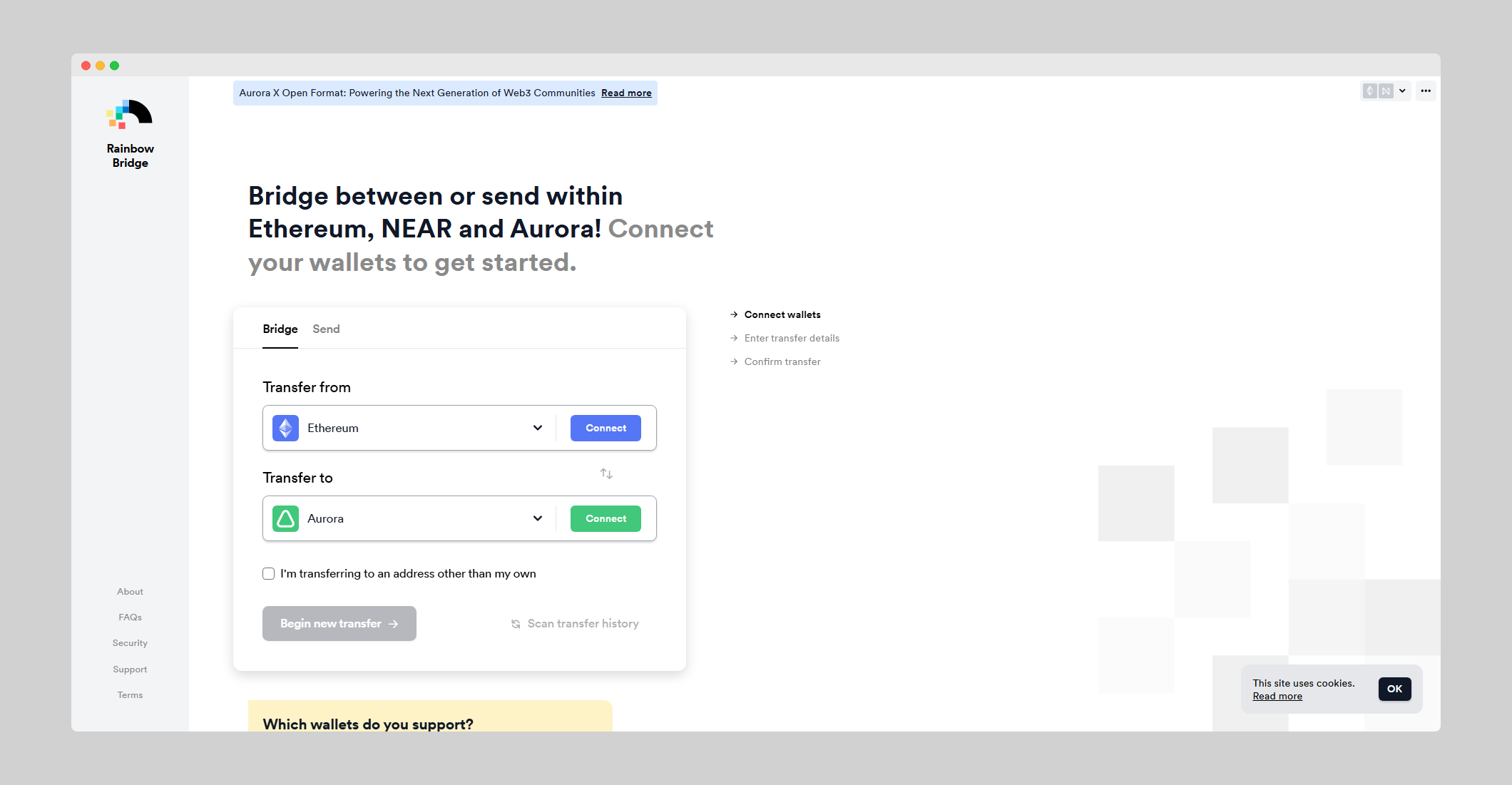Click the scan transfer history refresh icon
The width and height of the screenshot is (1512, 785).
click(516, 624)
